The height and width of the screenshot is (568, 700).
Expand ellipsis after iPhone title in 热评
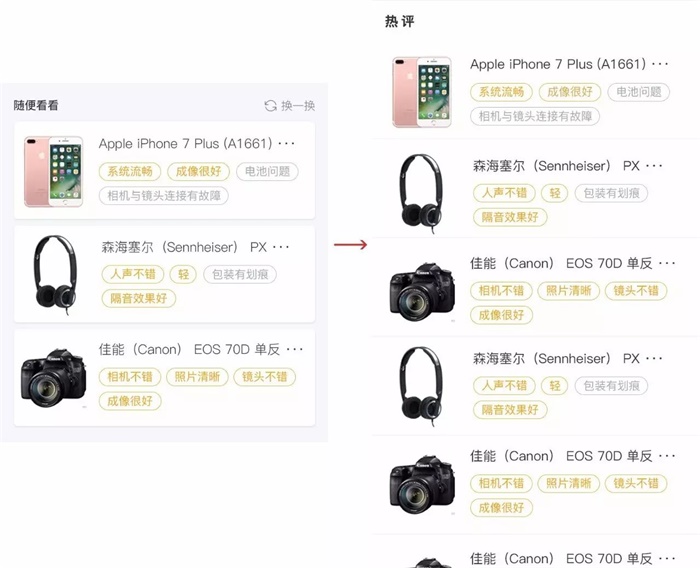click(x=660, y=64)
